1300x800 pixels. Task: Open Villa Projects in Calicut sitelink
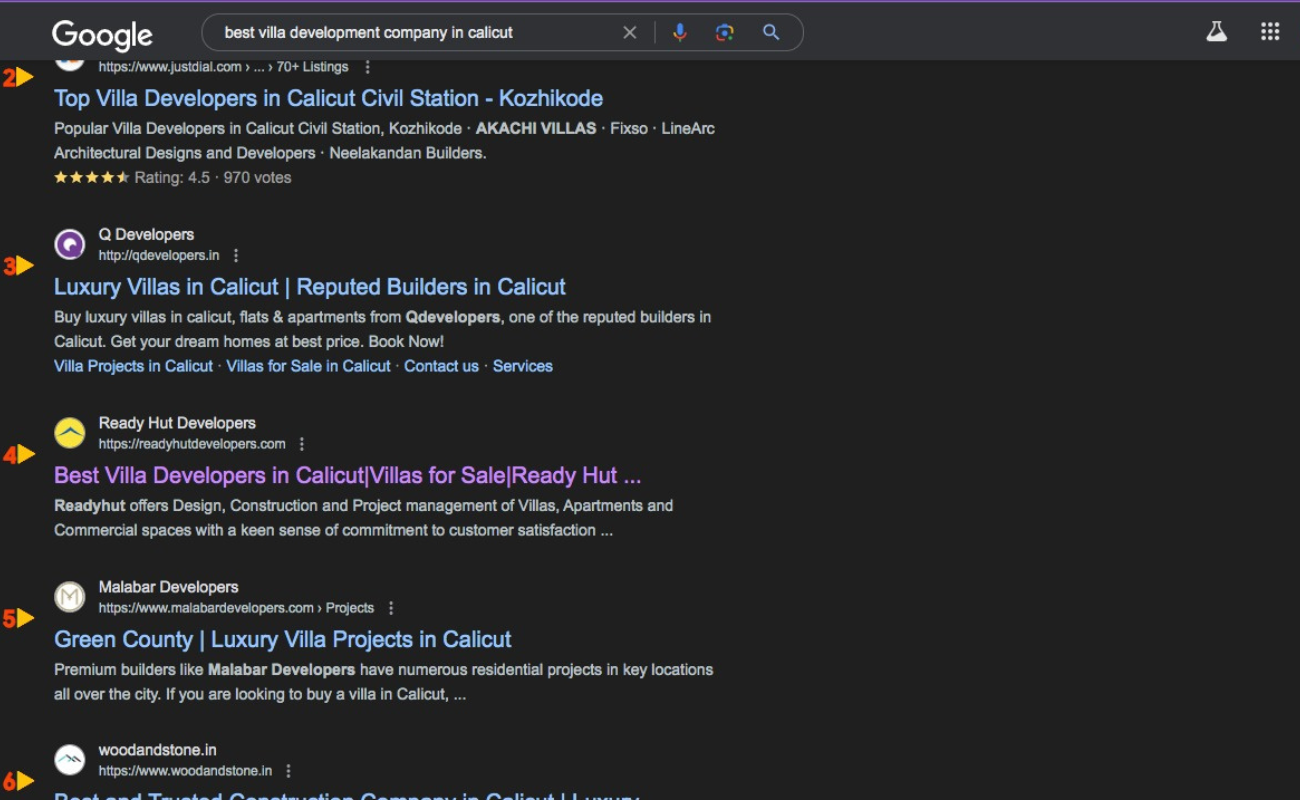pos(133,366)
